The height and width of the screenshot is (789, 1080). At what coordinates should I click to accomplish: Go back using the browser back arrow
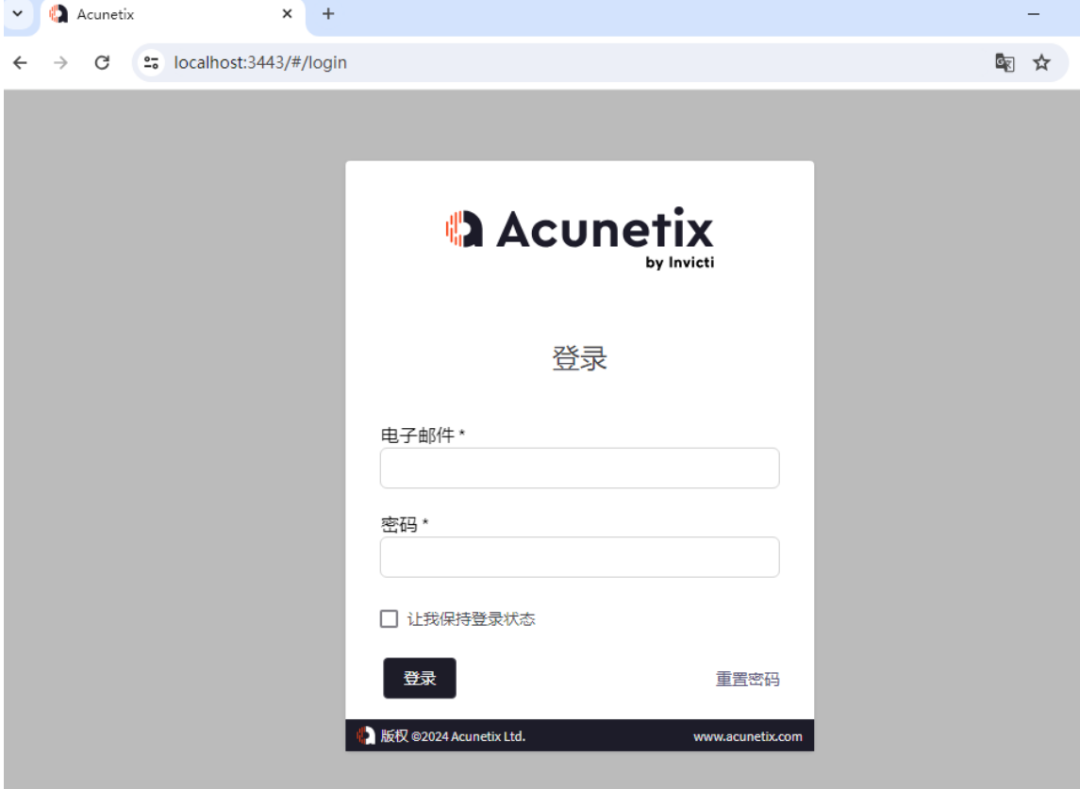pos(20,63)
